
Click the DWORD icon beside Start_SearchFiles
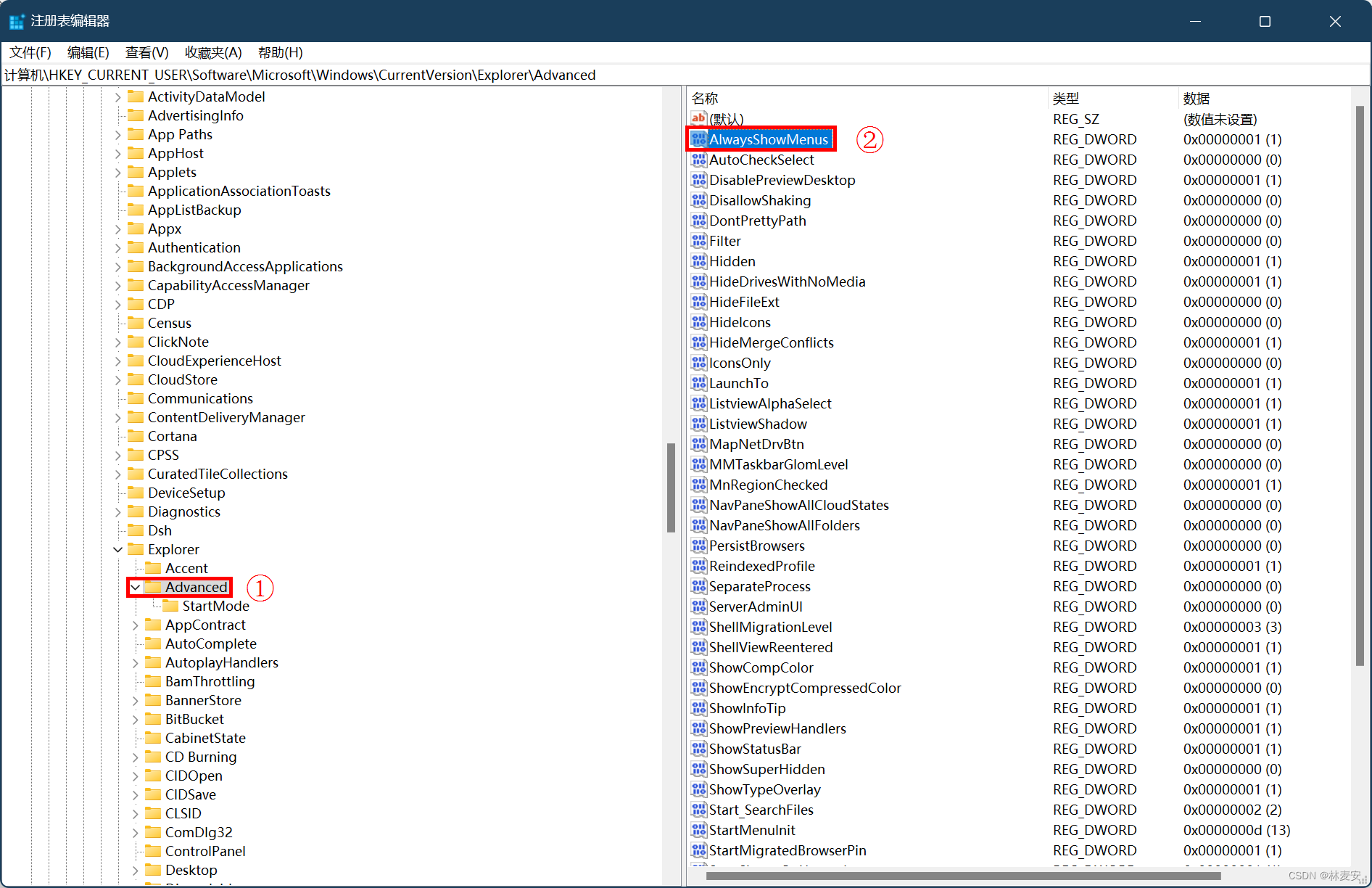coord(698,810)
